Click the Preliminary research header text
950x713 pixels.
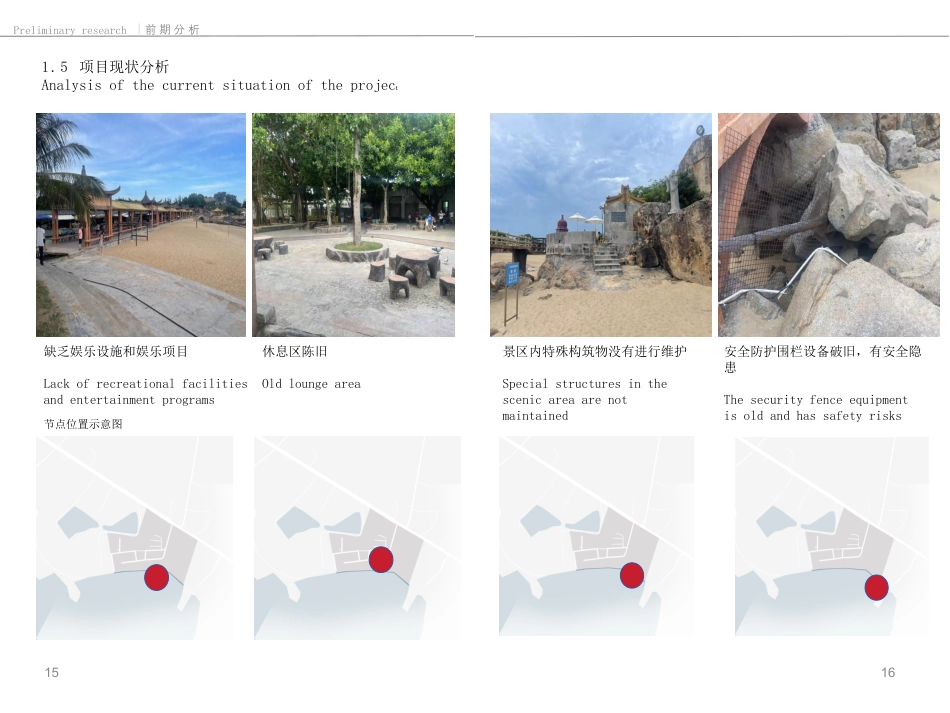click(x=70, y=30)
